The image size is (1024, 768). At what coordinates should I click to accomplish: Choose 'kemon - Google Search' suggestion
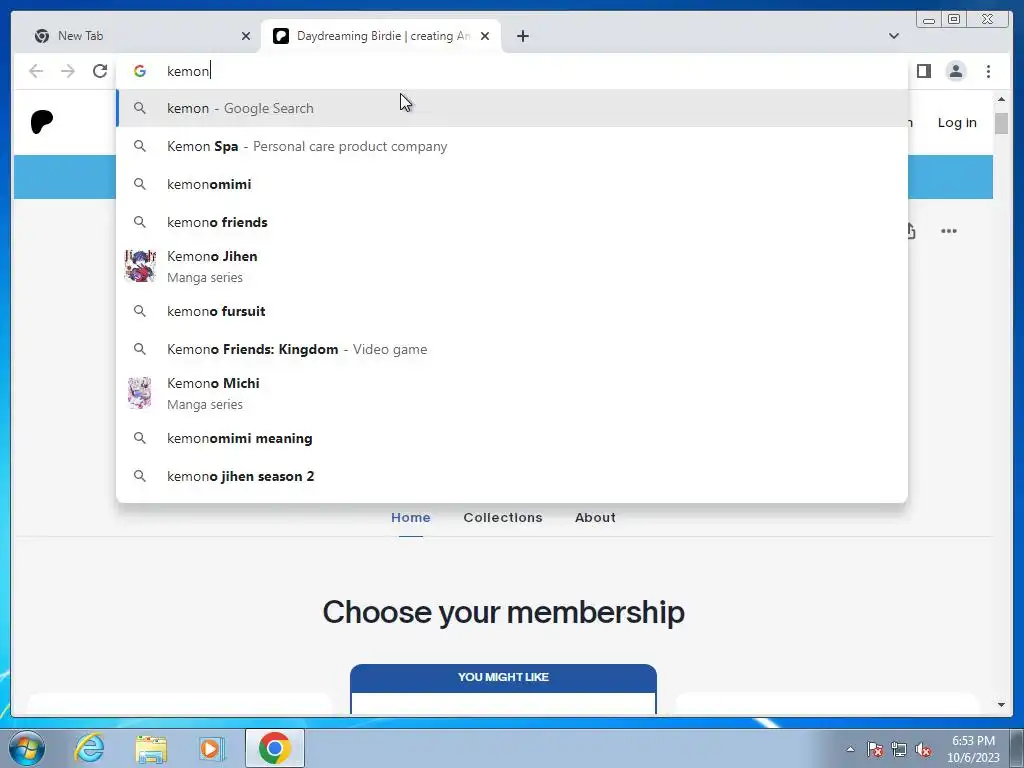click(x=512, y=108)
